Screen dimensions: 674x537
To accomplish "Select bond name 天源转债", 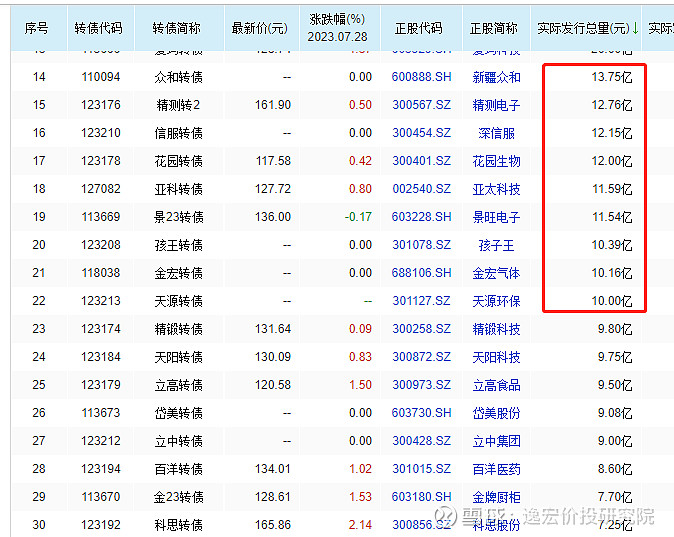I will [x=178, y=301].
